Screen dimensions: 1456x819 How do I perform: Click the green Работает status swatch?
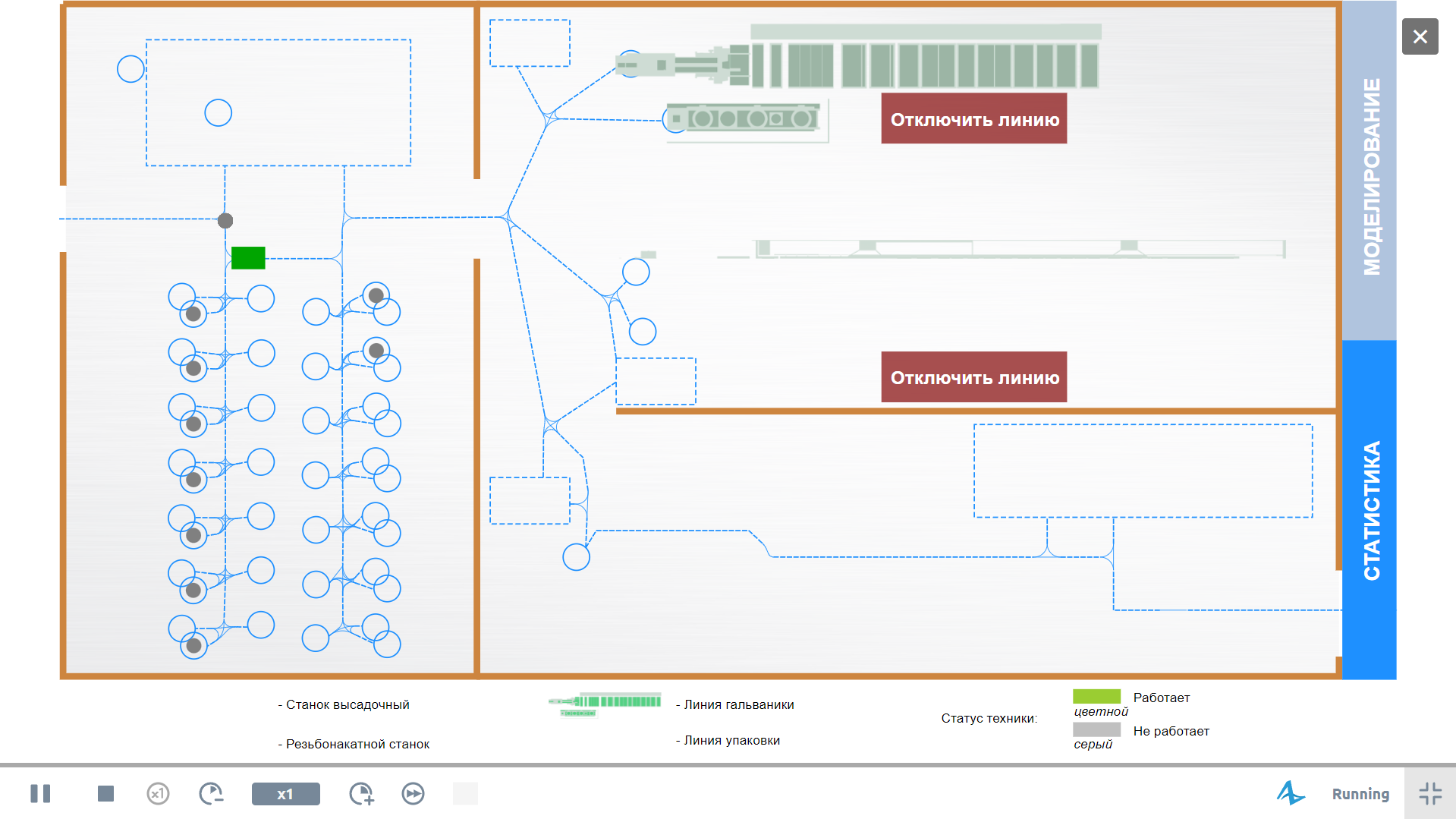click(1096, 697)
